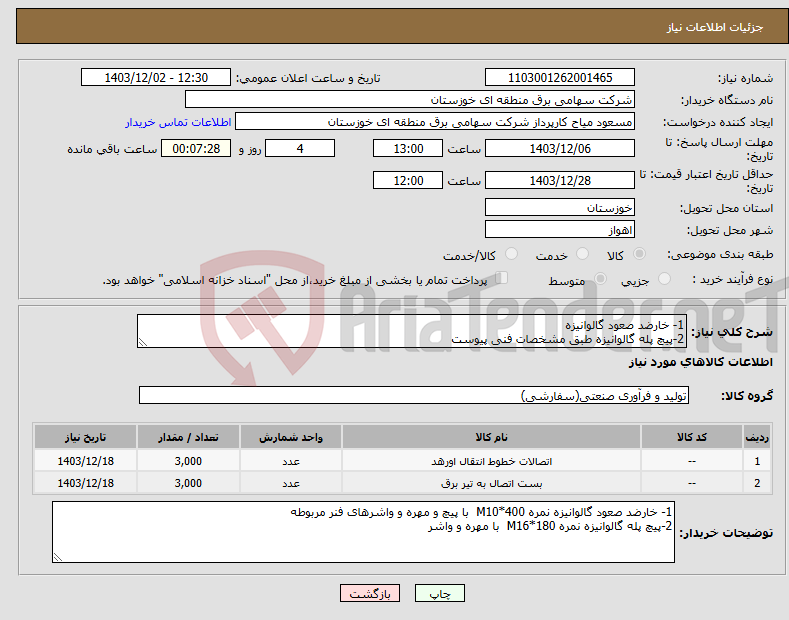Click the buyer organization name field

410,100
